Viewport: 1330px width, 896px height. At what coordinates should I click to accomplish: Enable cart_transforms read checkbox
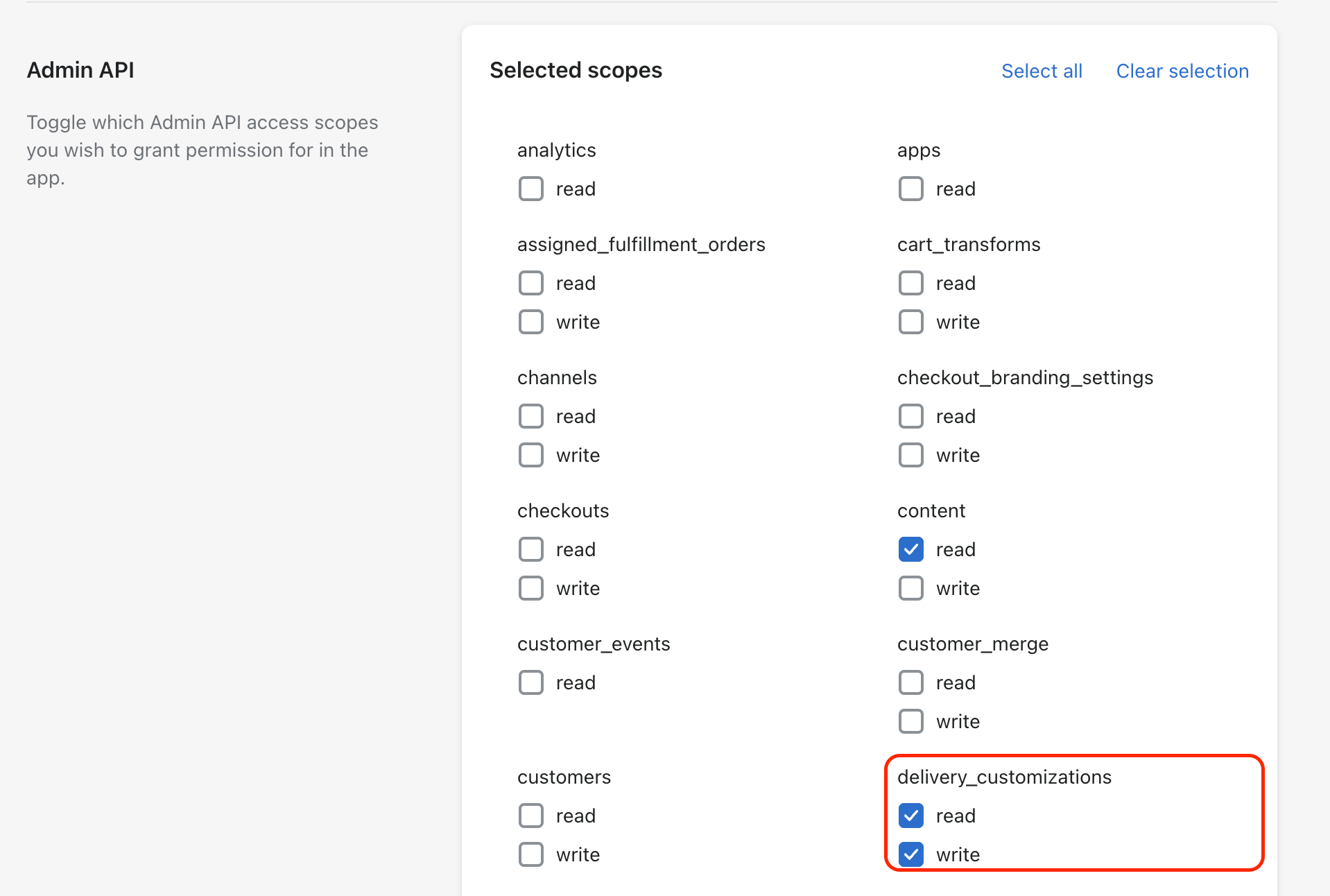911,283
